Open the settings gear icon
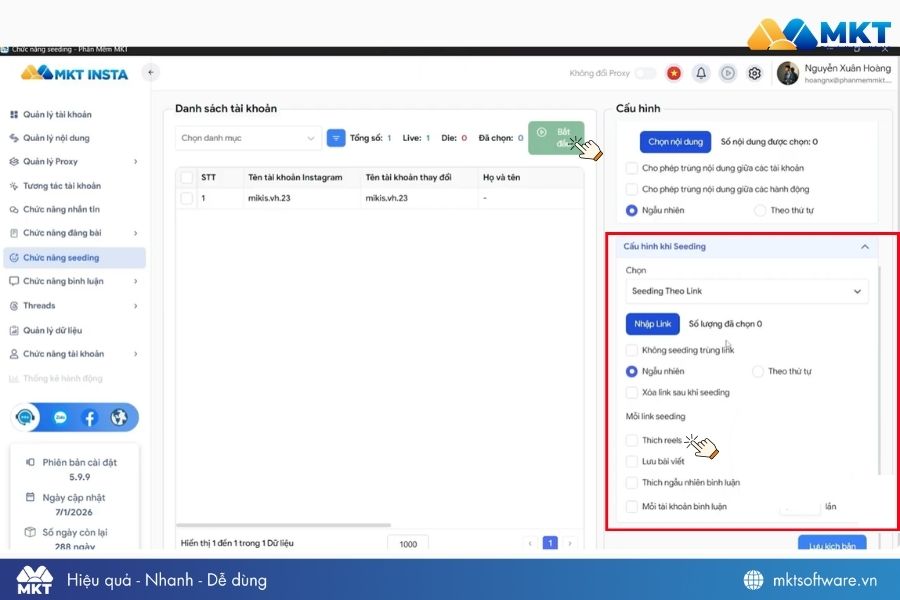This screenshot has height=600, width=900. click(x=755, y=73)
